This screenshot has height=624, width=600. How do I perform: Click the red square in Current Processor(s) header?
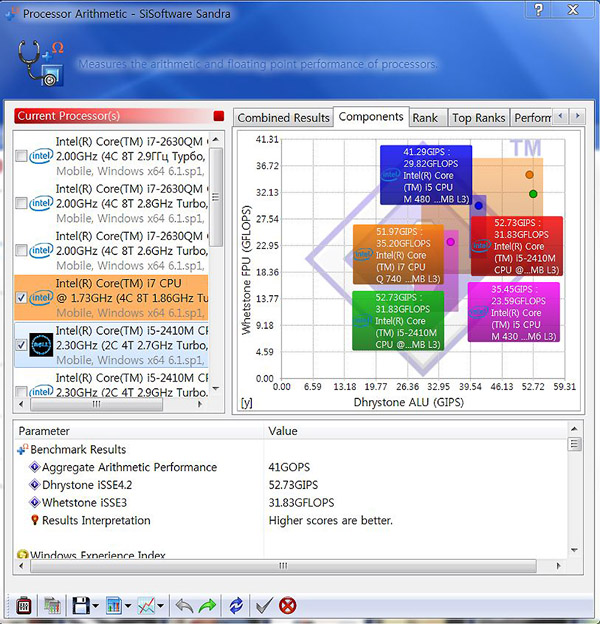219,116
